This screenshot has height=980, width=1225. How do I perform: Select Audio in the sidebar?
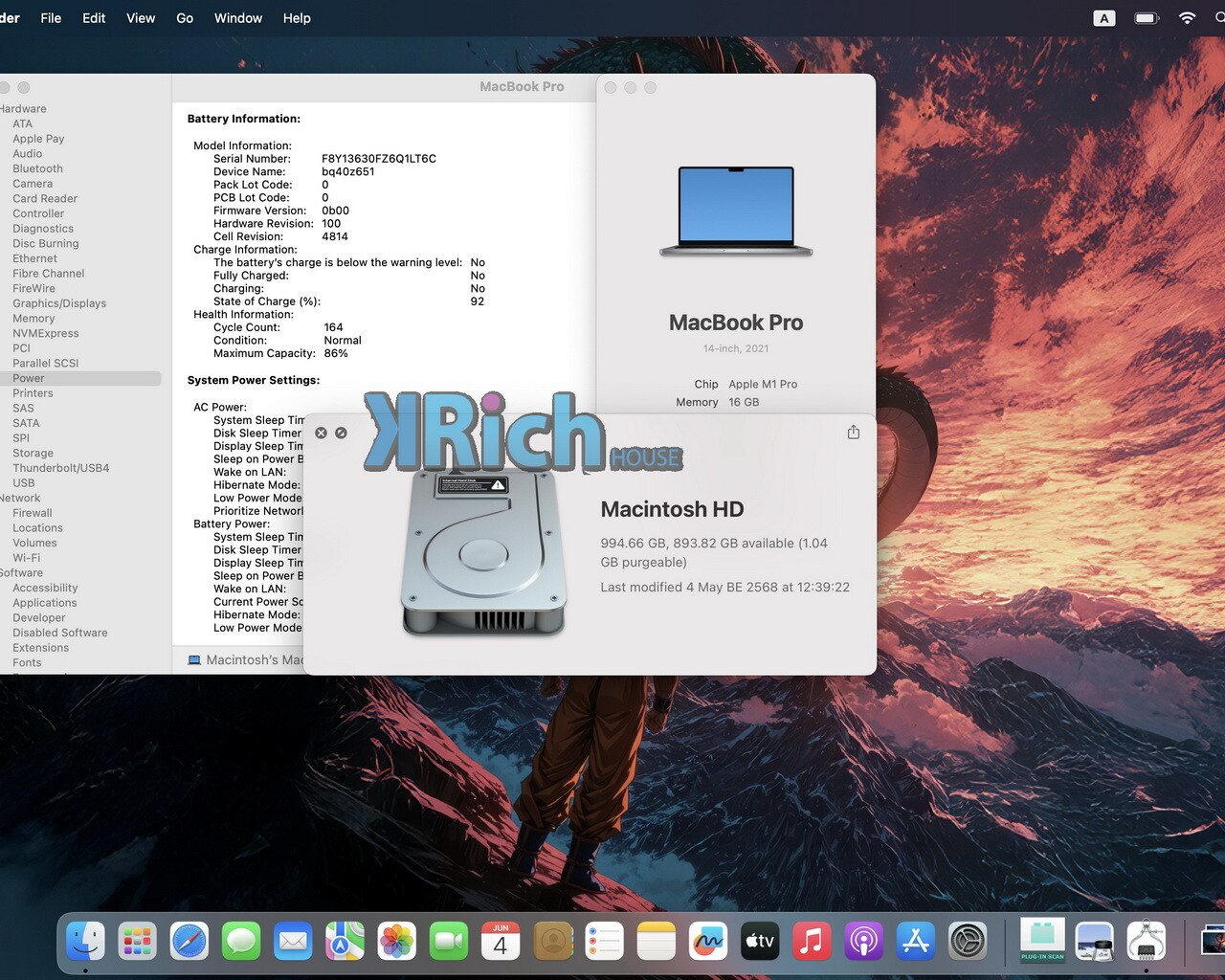[x=28, y=153]
